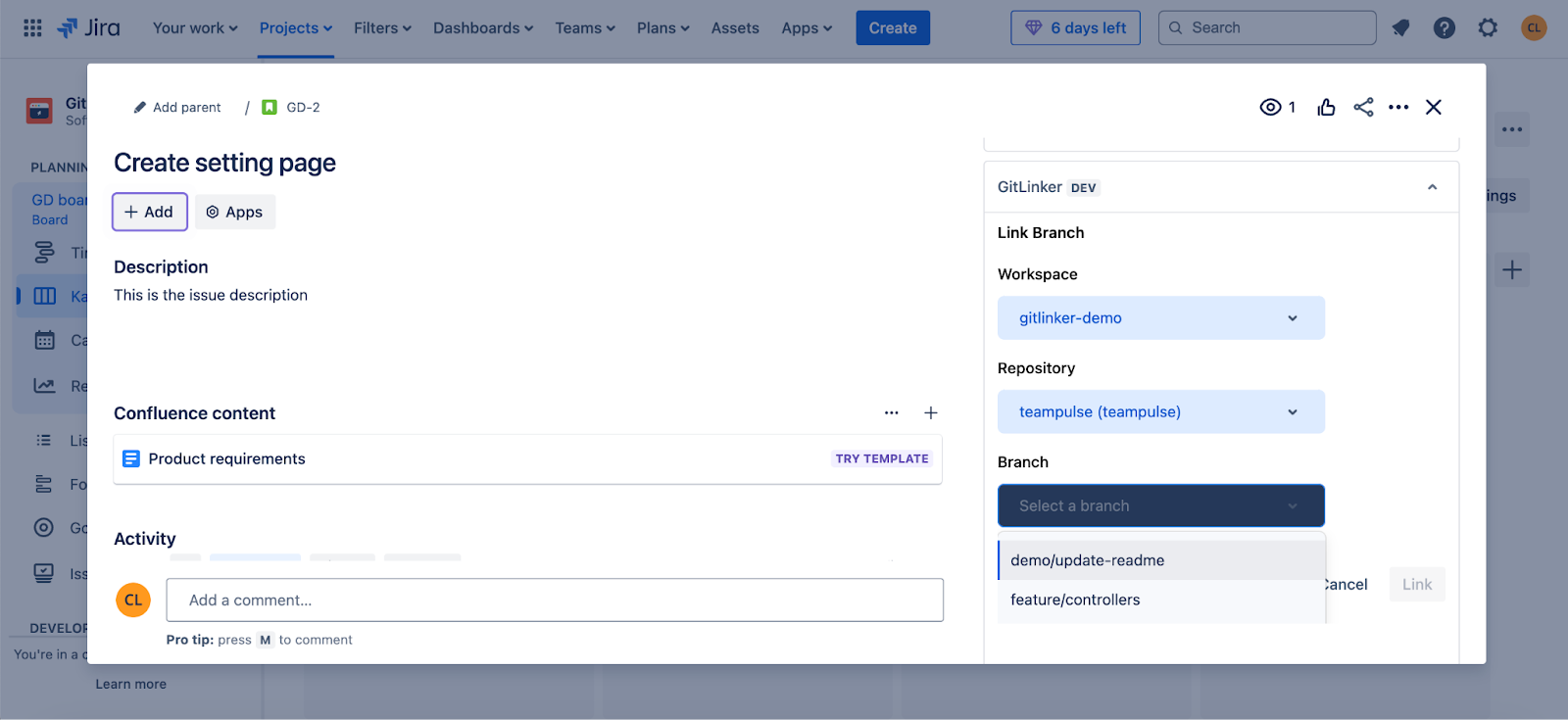Click the thumbs up vote icon
Screen dimensions: 1568x720
click(x=1326, y=108)
